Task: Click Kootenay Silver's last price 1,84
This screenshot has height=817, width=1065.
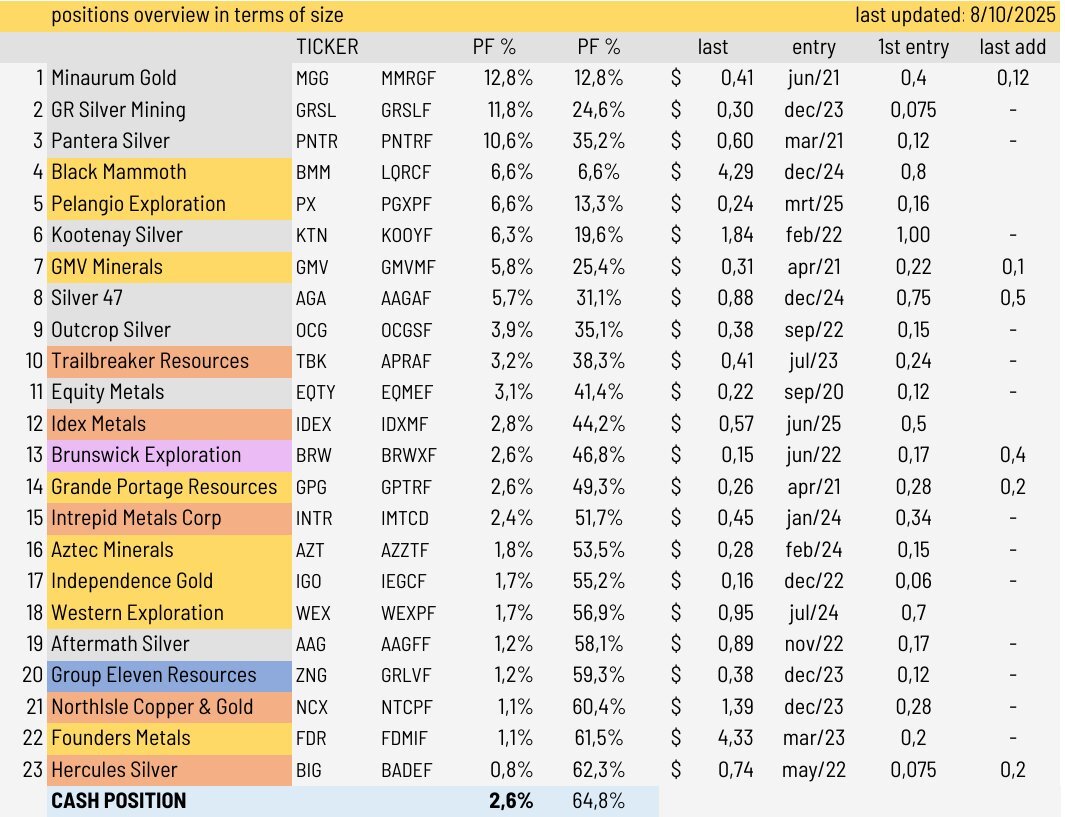Action: point(735,235)
